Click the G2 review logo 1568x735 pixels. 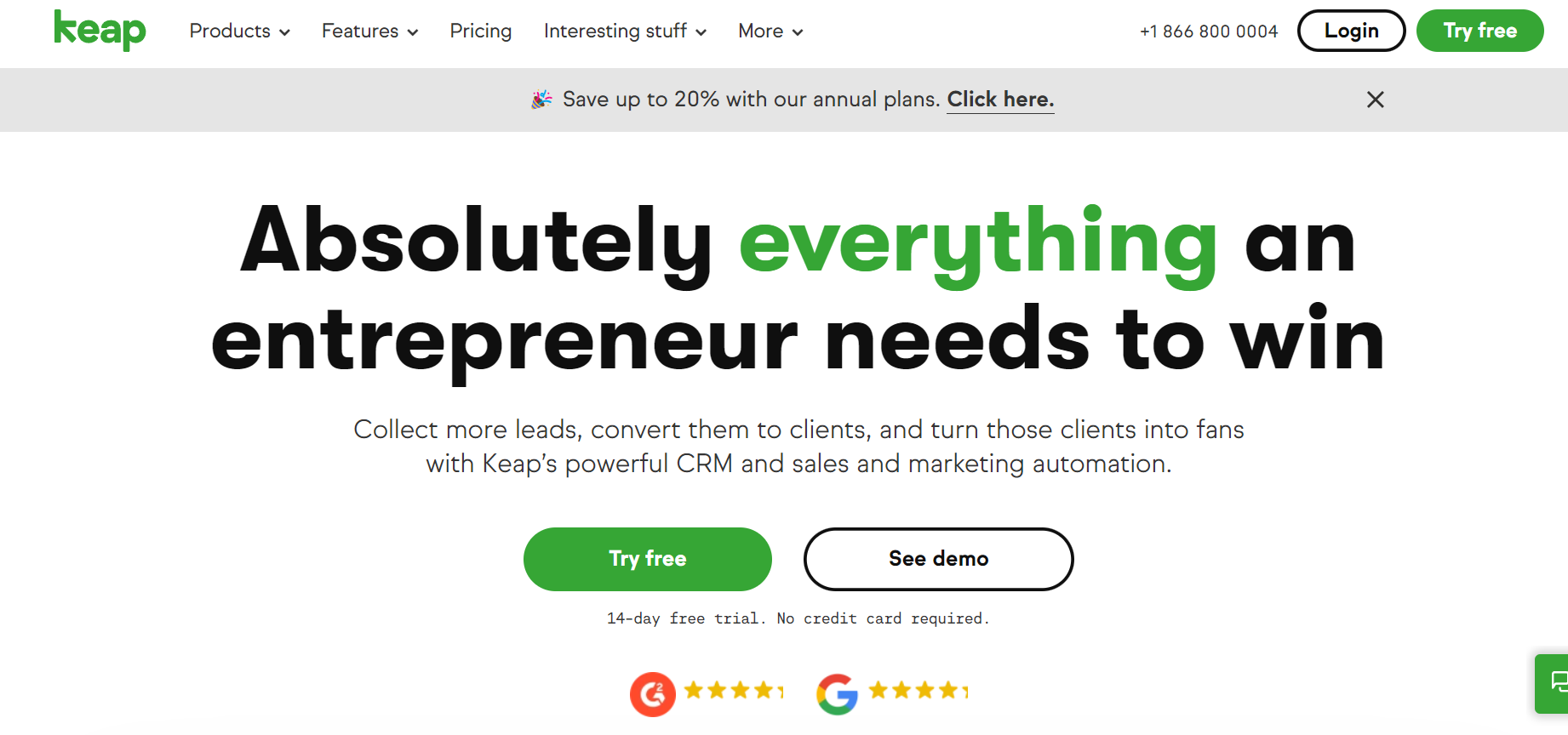653,694
